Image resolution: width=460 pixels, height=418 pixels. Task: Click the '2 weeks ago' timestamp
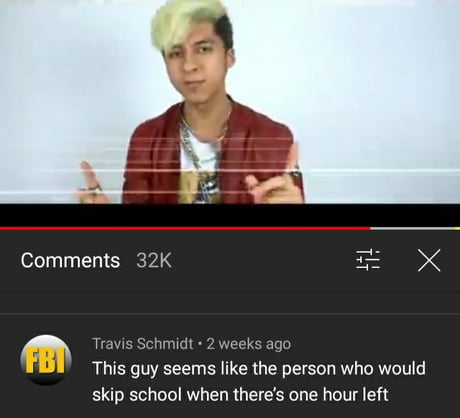pos(249,343)
